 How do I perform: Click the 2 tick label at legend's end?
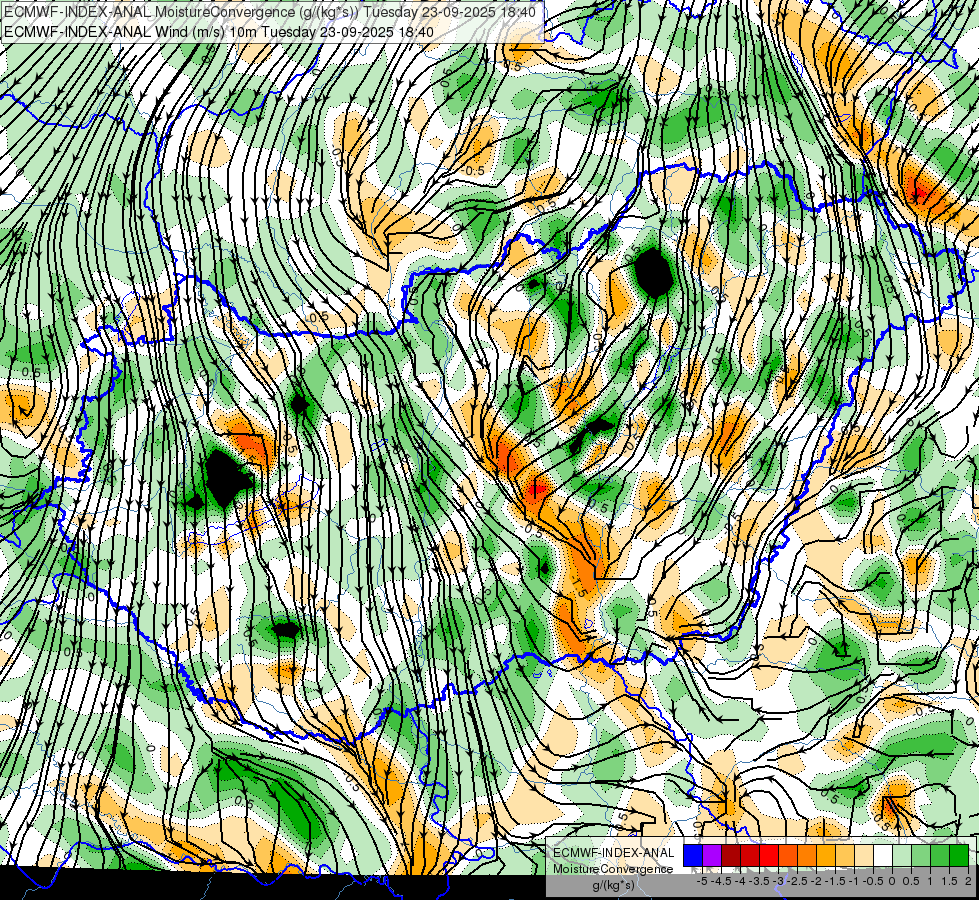click(968, 881)
